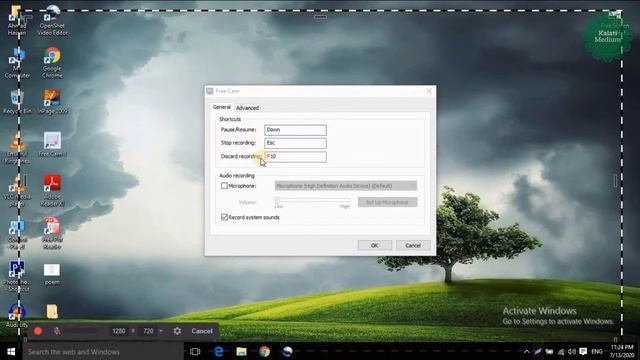This screenshot has height=360, width=640.
Task: Dismiss the dialog with Cancel button
Action: 413,245
